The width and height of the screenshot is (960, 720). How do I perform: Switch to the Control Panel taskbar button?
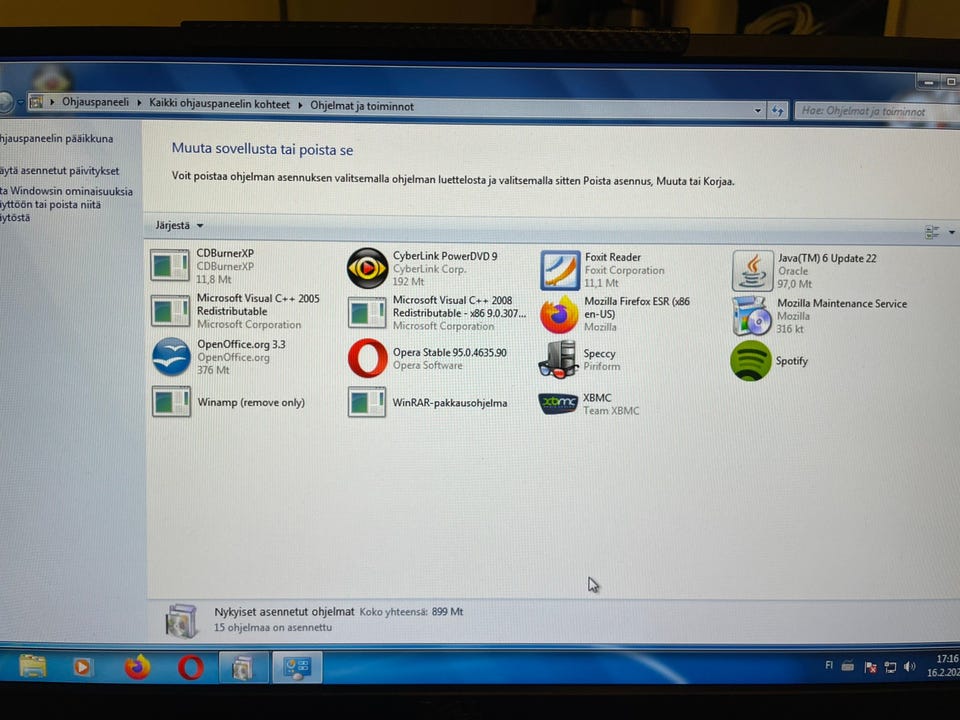tap(297, 667)
